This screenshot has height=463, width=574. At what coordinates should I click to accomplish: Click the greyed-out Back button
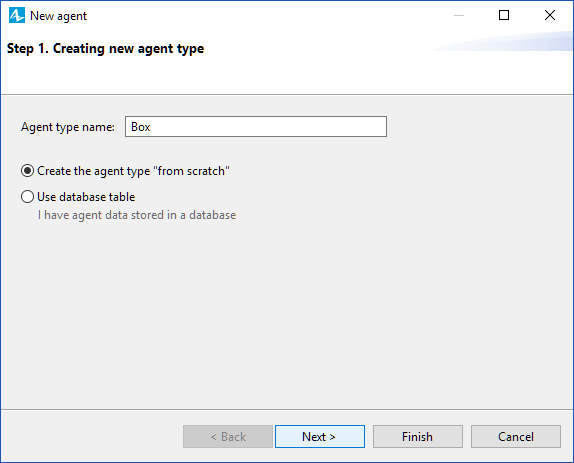228,436
